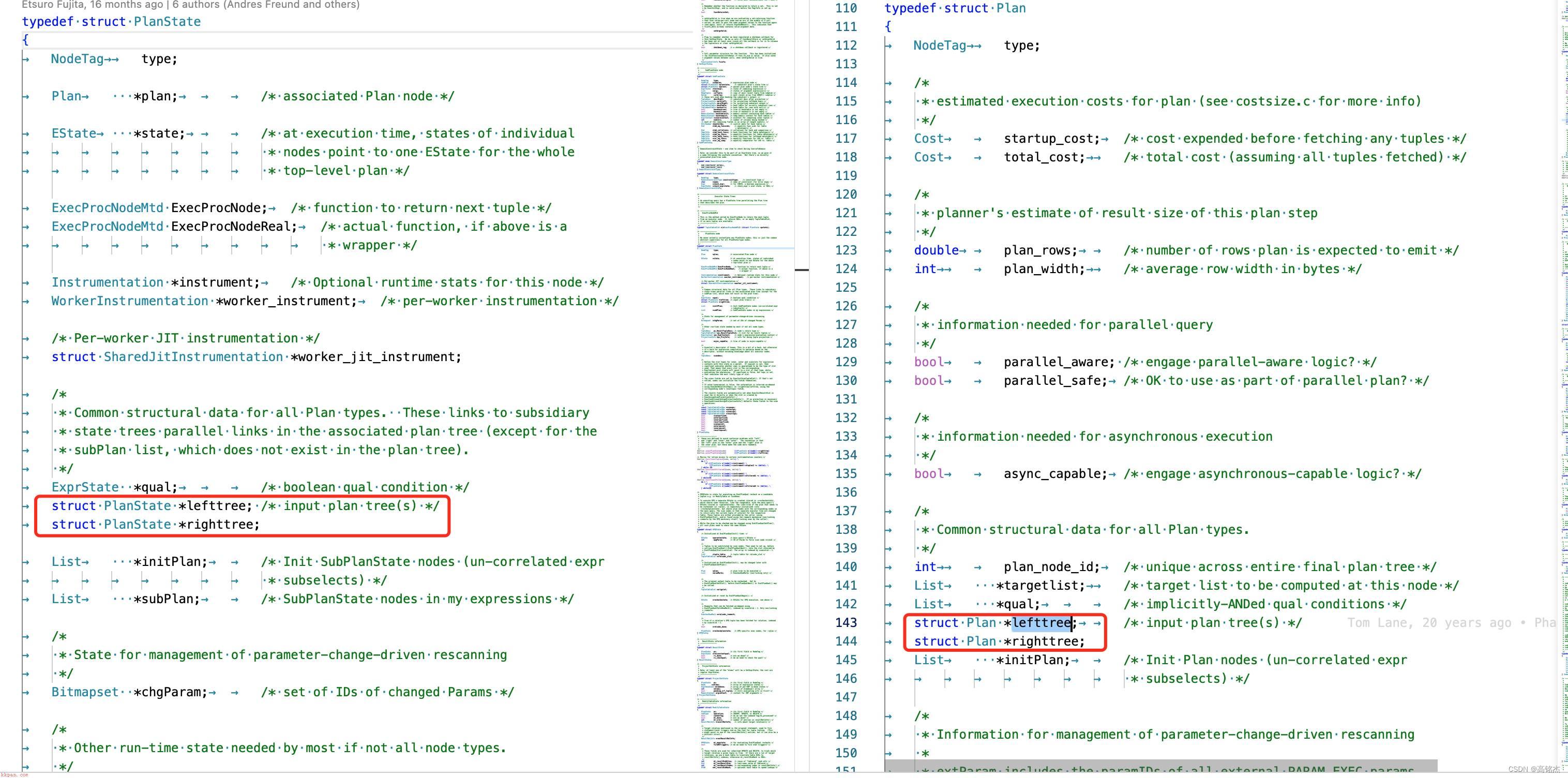Click '*righttree' on line 144 of Plan struct
Viewport: 1568px width, 778px height.
coord(1041,641)
